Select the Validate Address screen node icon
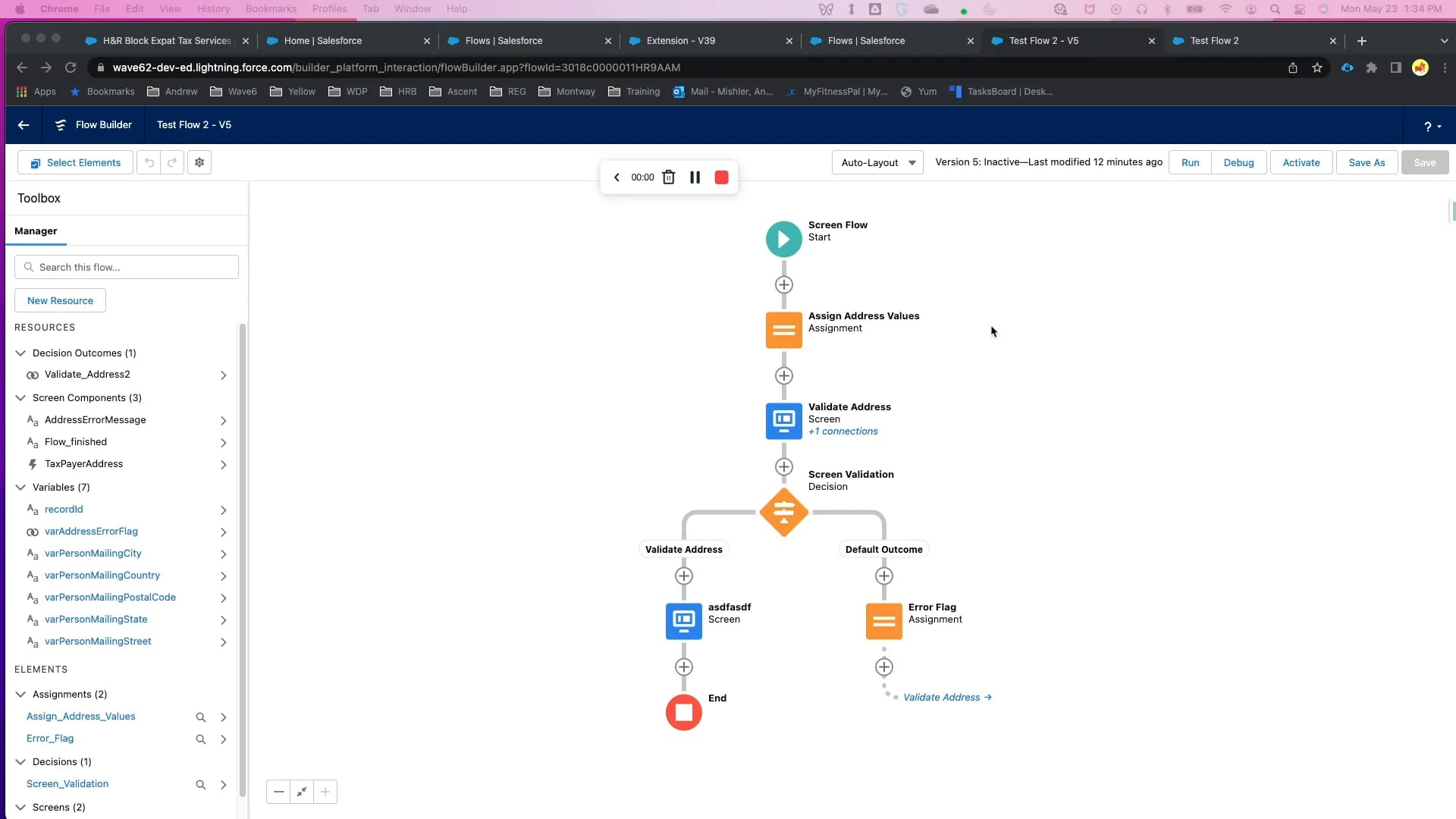Viewport: 1456px width, 819px height. point(783,422)
